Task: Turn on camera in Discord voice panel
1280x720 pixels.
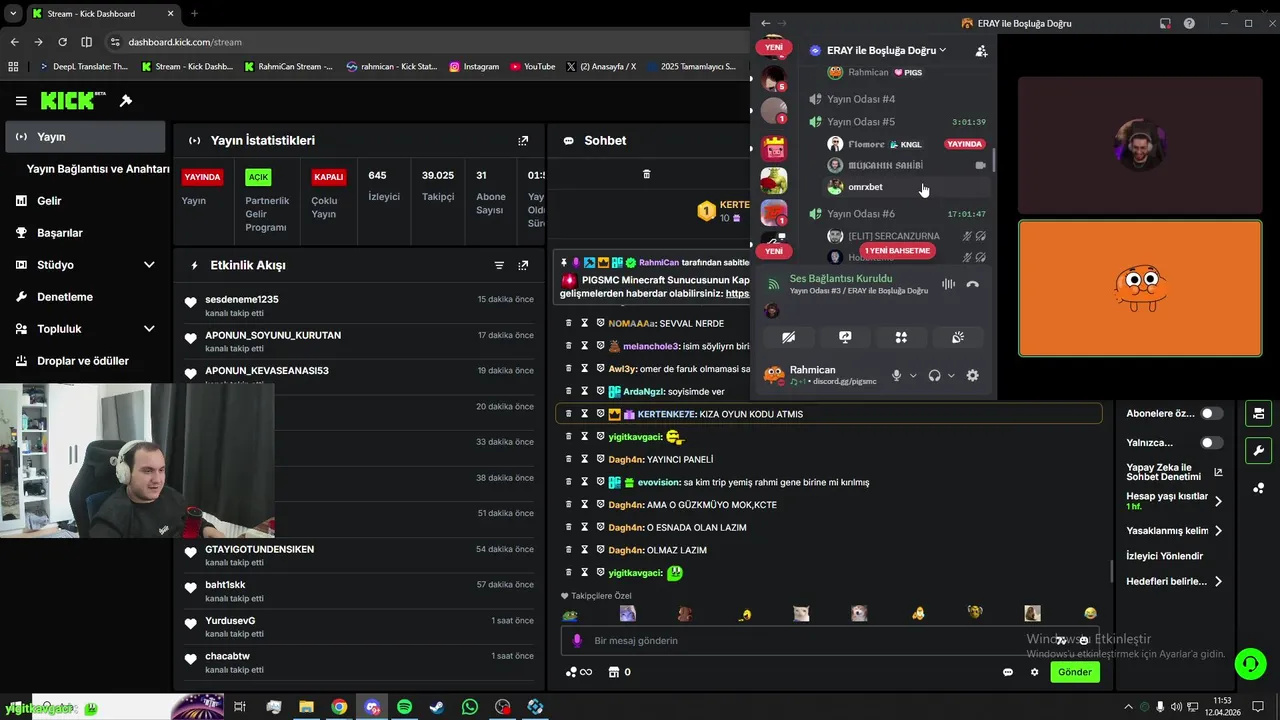Action: [x=788, y=338]
